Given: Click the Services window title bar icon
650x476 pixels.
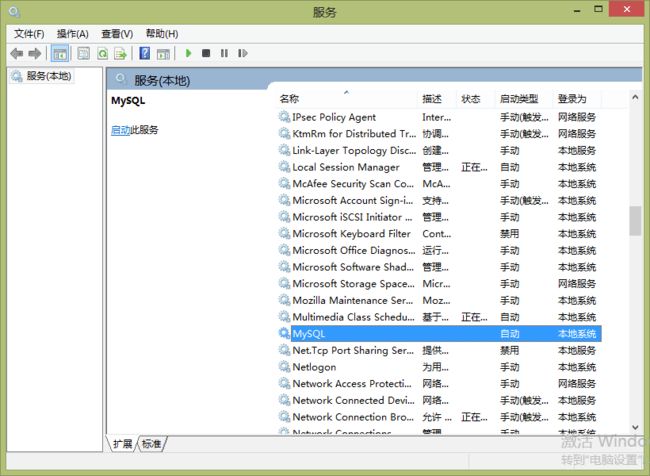Looking at the screenshot, I should click(x=14, y=12).
